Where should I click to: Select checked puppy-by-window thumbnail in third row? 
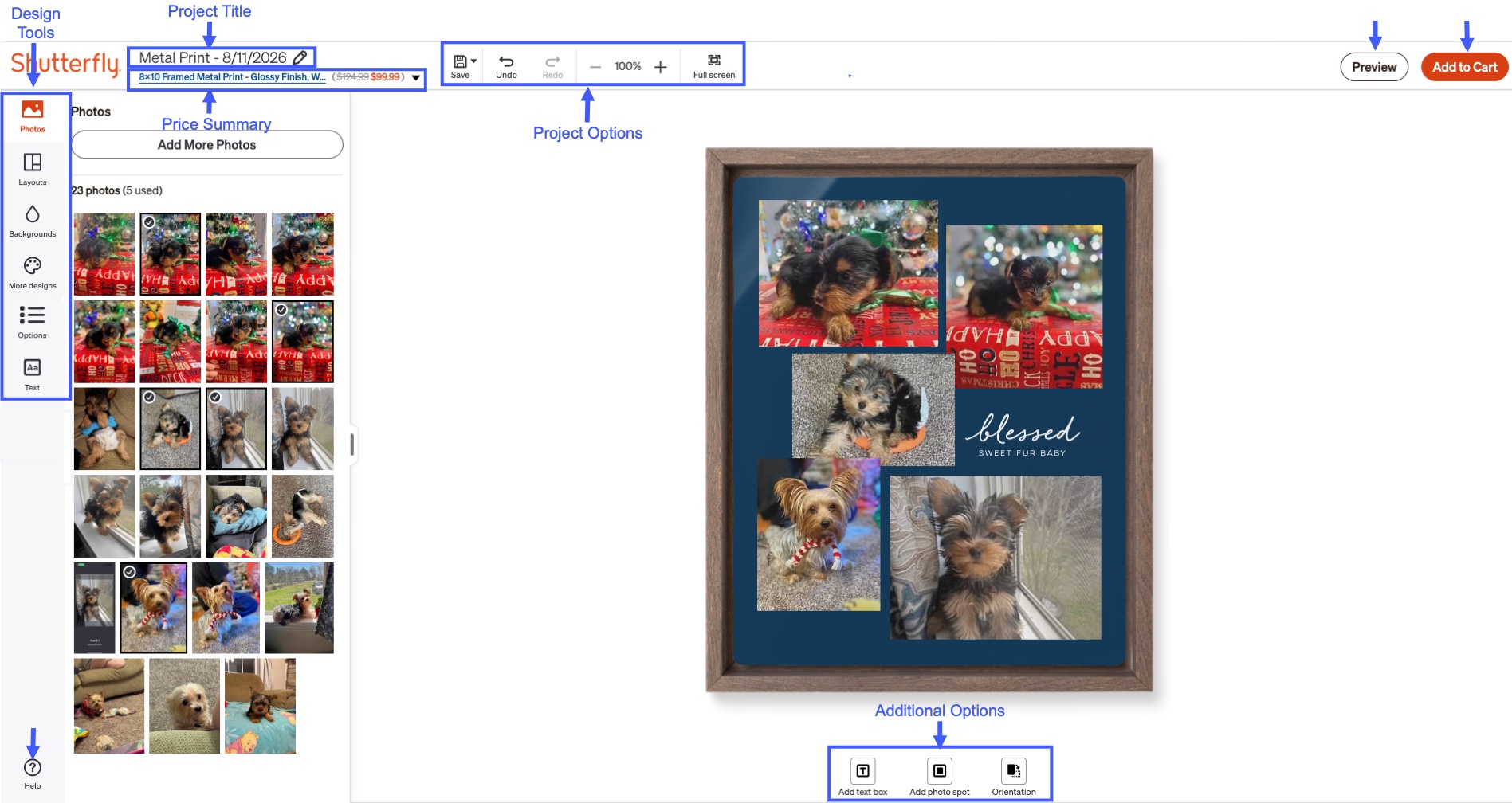[236, 429]
